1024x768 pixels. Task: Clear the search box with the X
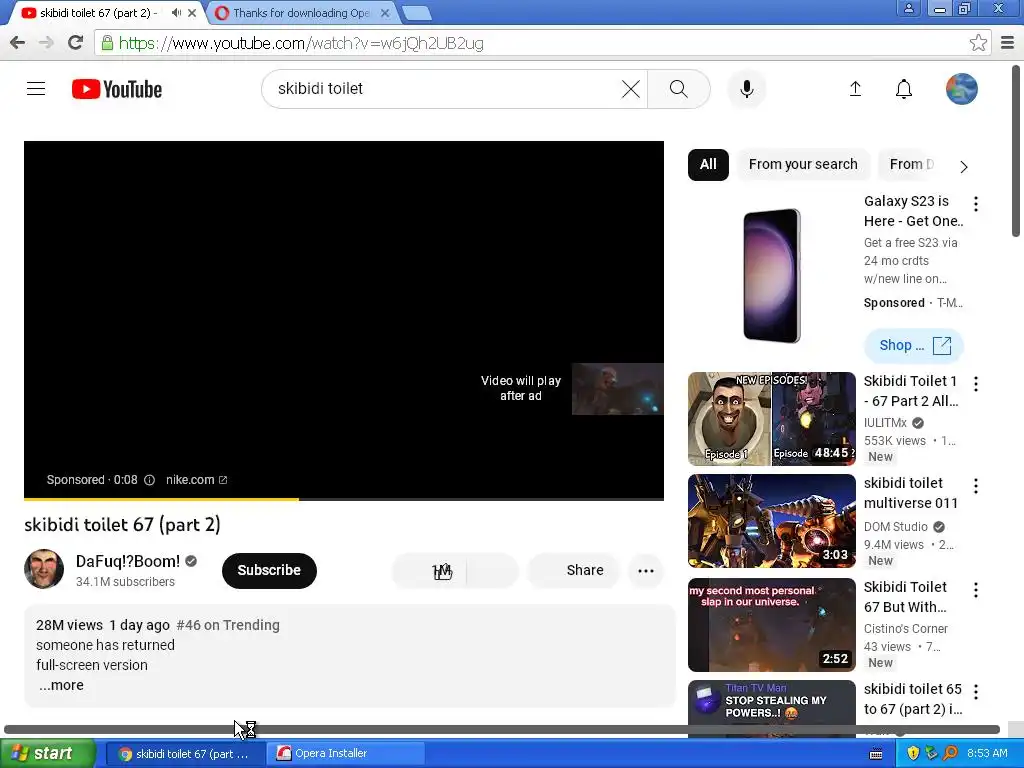point(630,89)
